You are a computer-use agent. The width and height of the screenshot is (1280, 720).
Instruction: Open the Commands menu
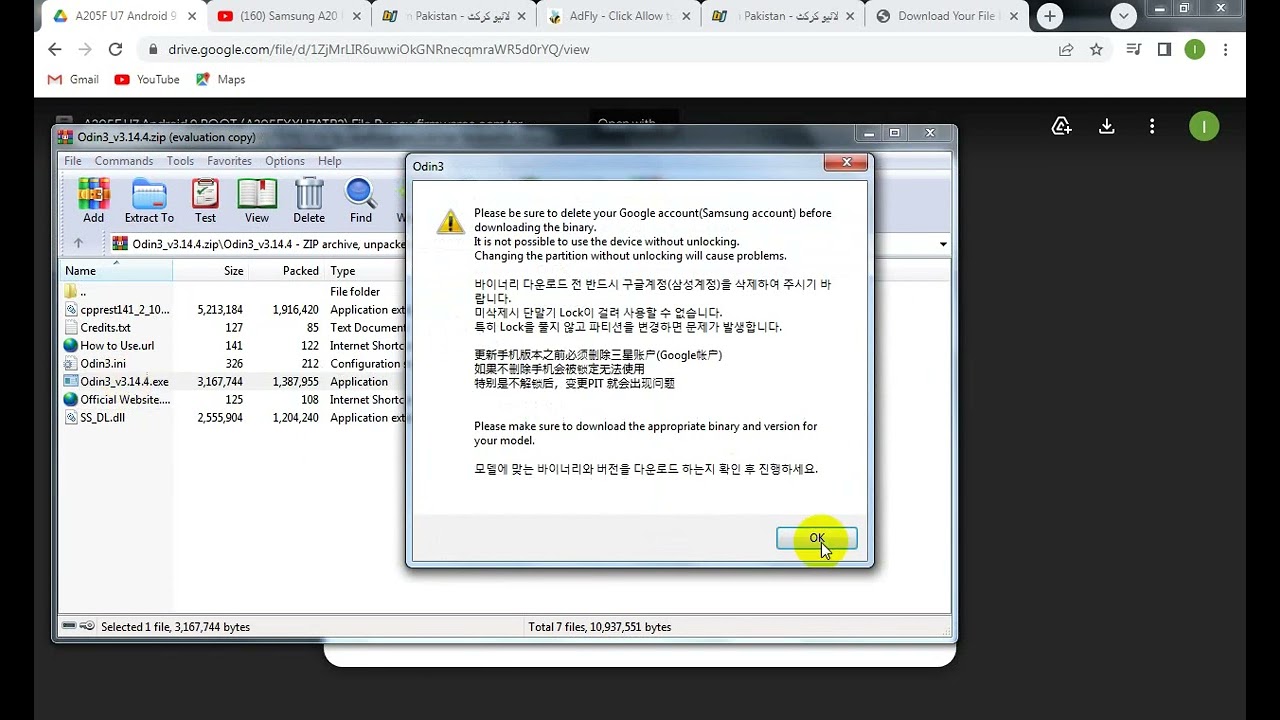(x=124, y=161)
